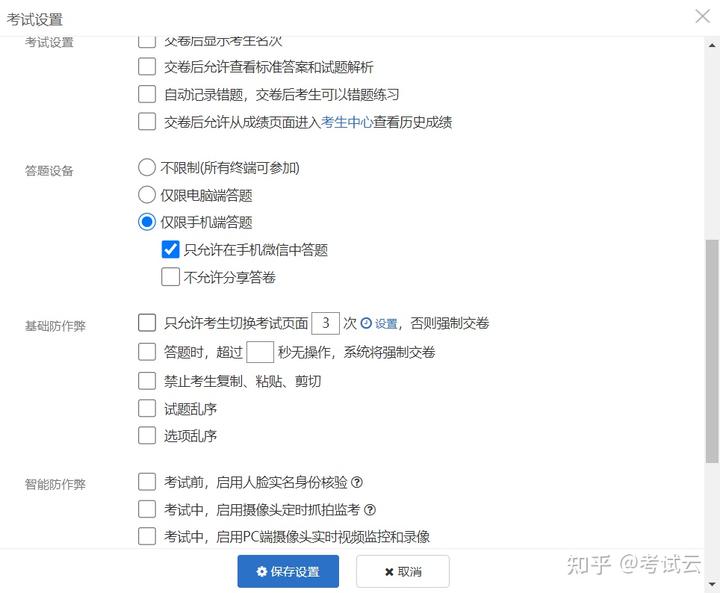
Task: Select 仅限电脑端答题 radio option
Action: (x=146, y=195)
